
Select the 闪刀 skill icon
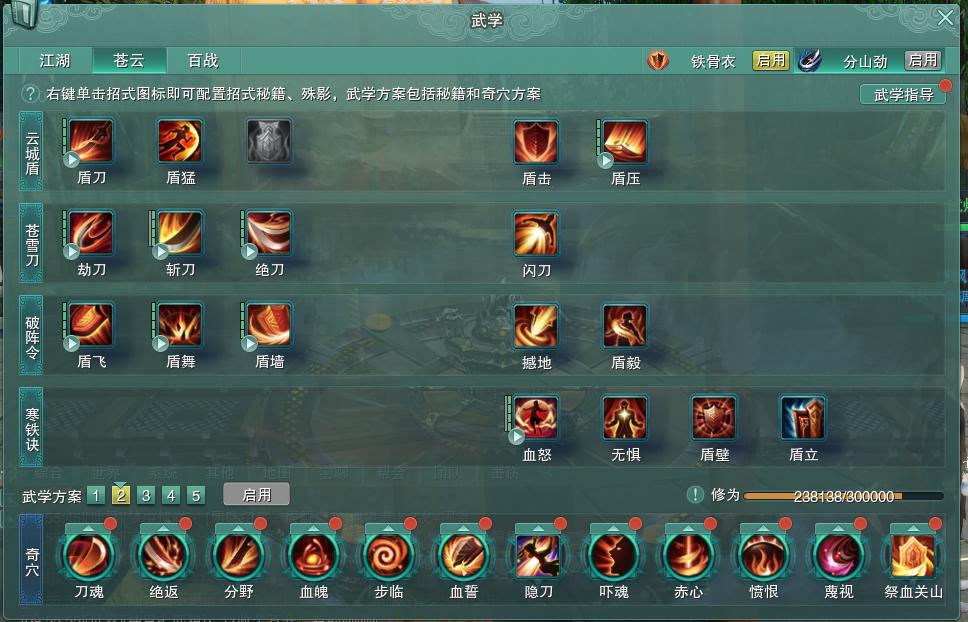536,234
